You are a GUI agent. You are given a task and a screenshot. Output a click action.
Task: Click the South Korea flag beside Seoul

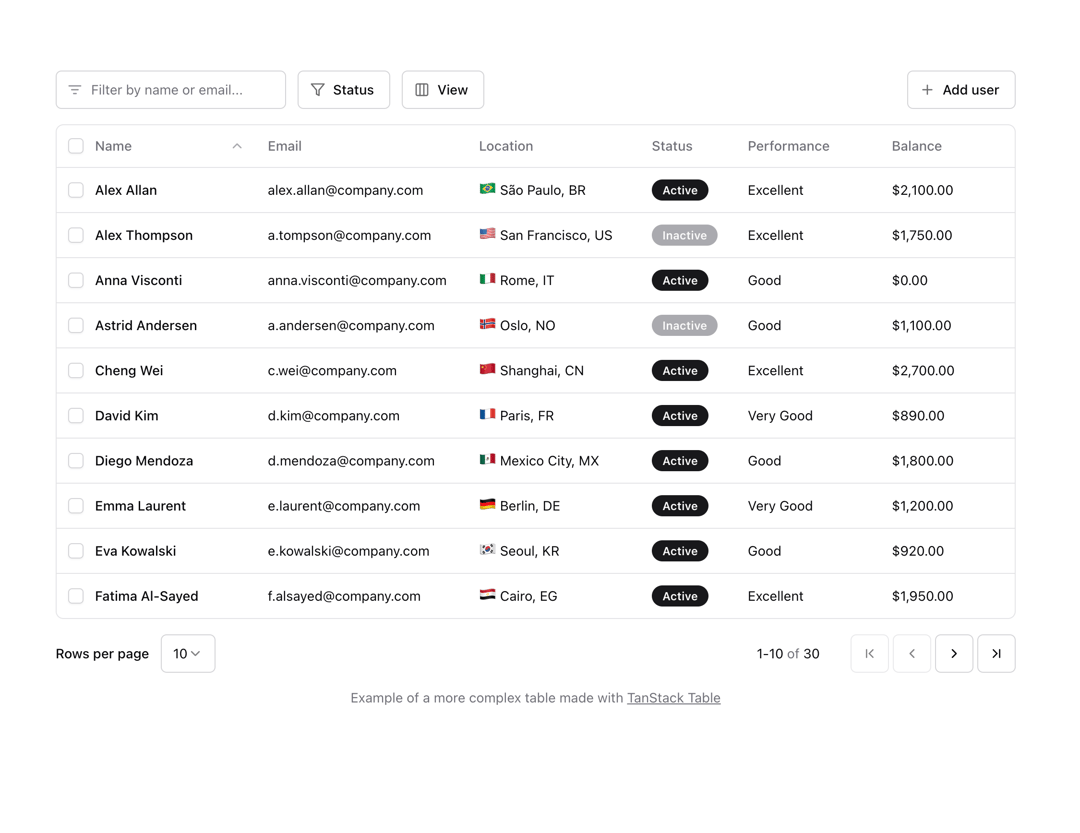487,550
